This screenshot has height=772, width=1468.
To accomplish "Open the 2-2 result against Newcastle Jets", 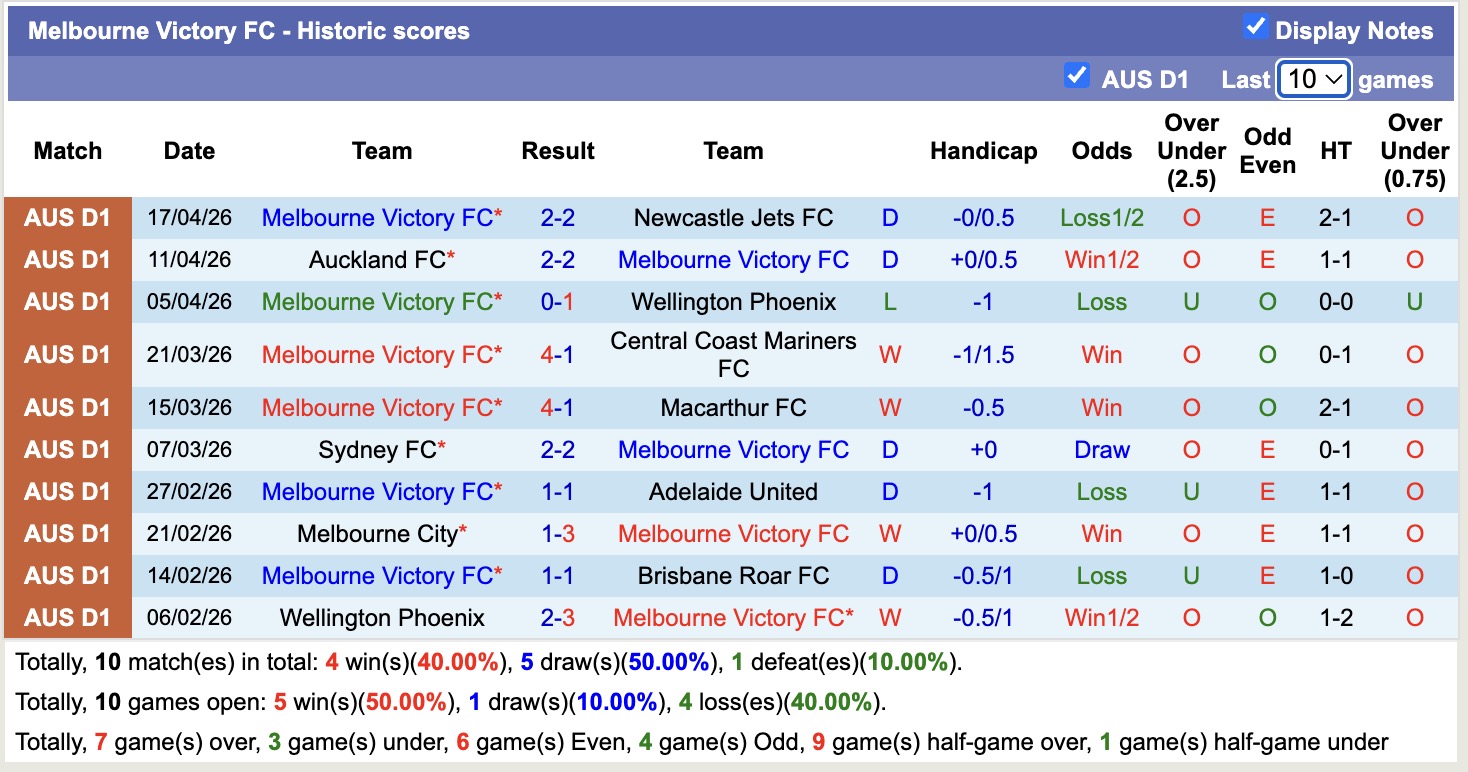I will pyautogui.click(x=558, y=217).
